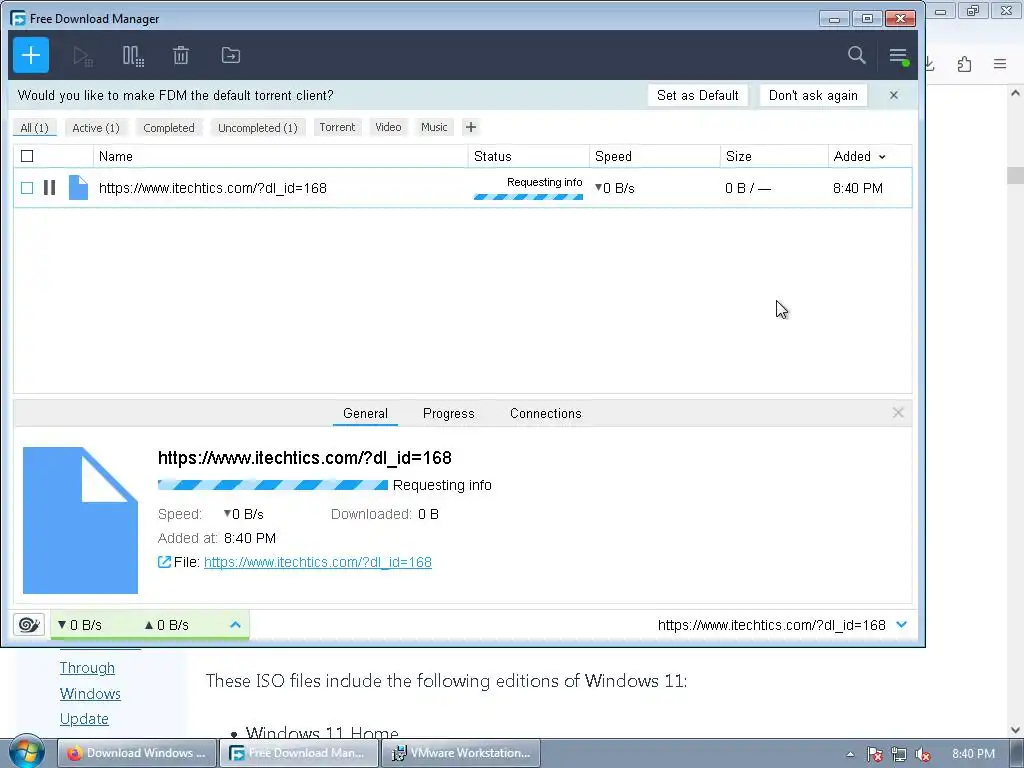The height and width of the screenshot is (768, 1024).
Task: Click the muted volume tray icon
Action: pyautogui.click(x=923, y=754)
